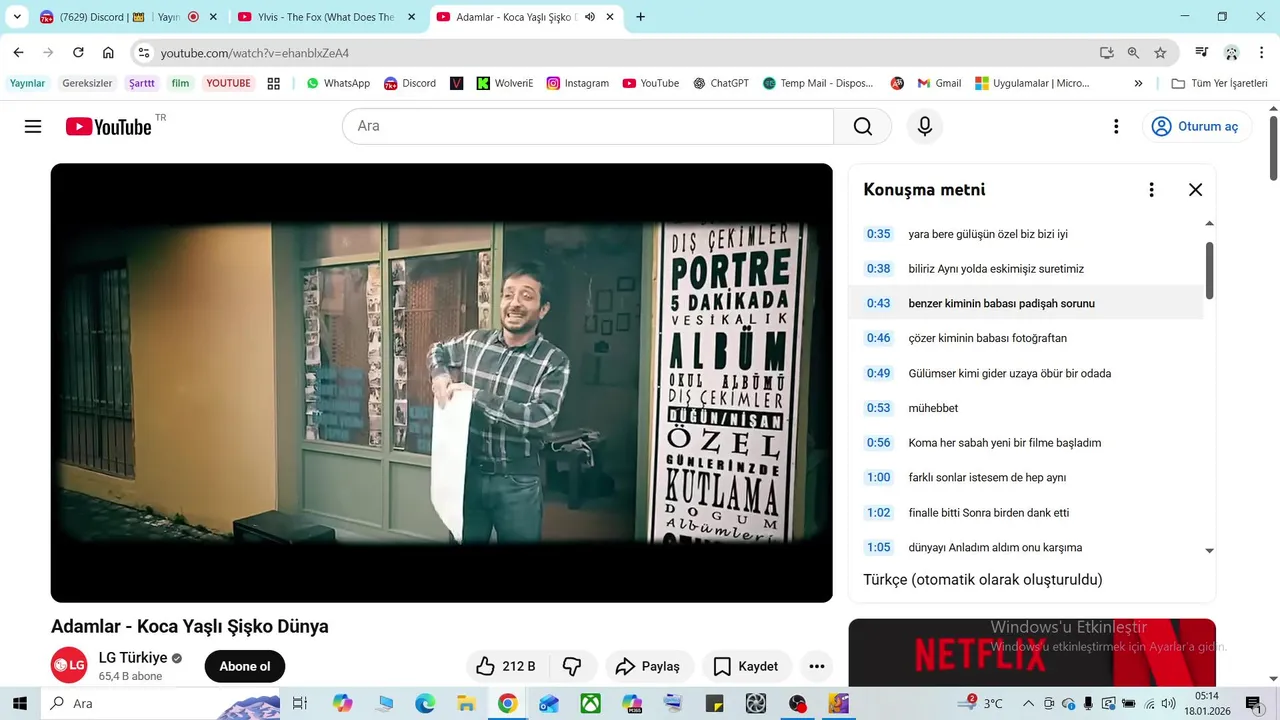This screenshot has height=720, width=1280.
Task: Open the Netflix ad thumbnail
Action: click(1032, 652)
